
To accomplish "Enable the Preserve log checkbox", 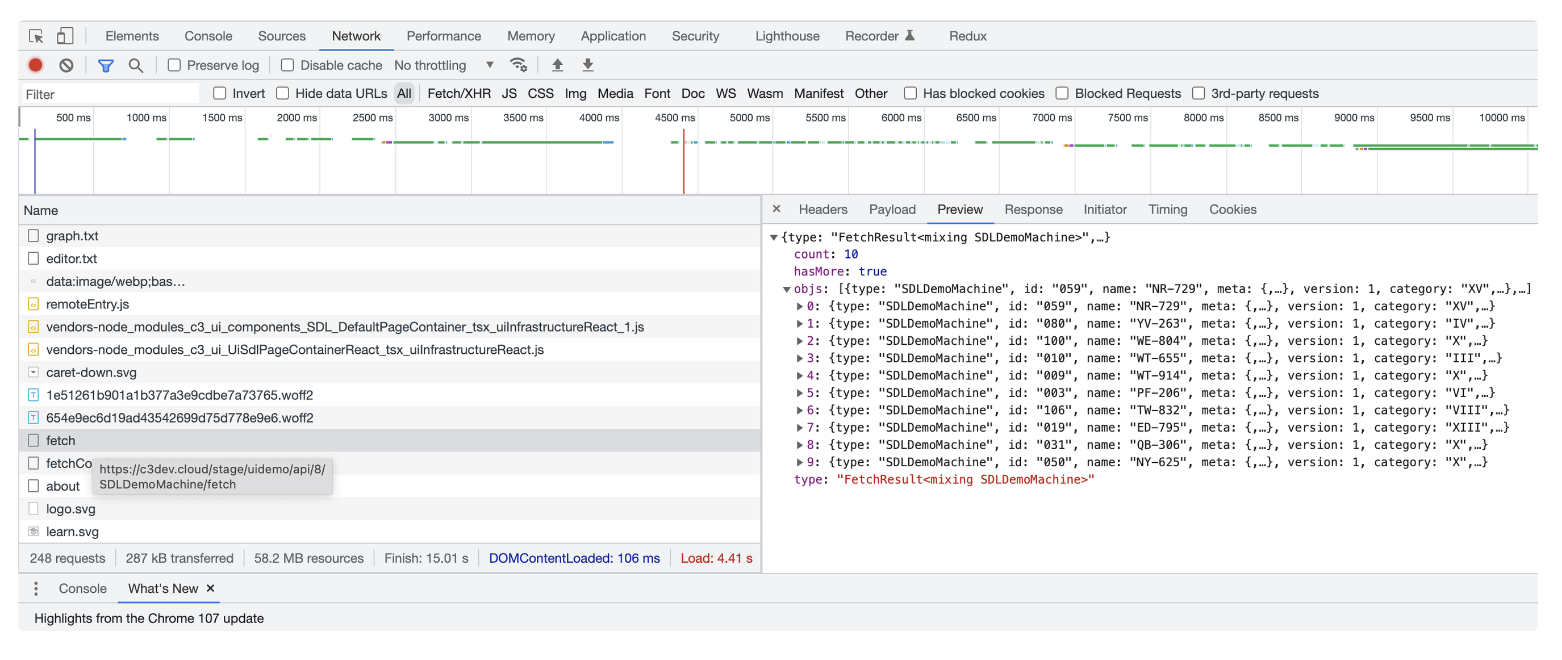I will click(174, 64).
